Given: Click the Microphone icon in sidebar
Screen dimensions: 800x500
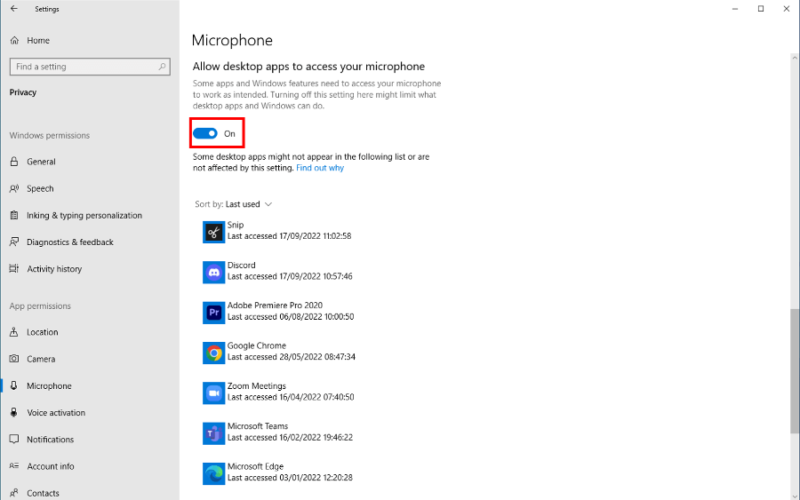Looking at the screenshot, I should coord(14,386).
